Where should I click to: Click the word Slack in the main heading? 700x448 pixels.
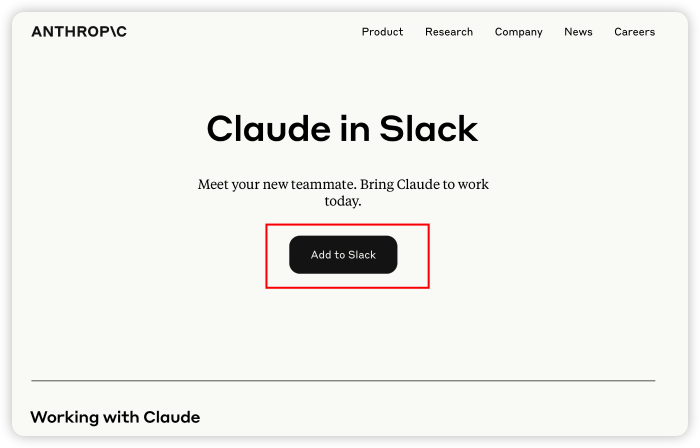429,129
